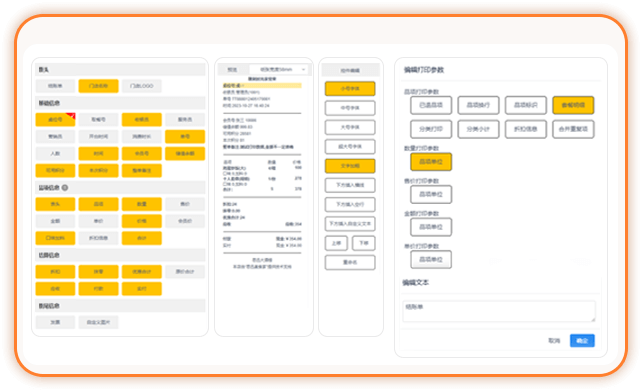Click 下方插入自定义文本 button

tap(350, 224)
